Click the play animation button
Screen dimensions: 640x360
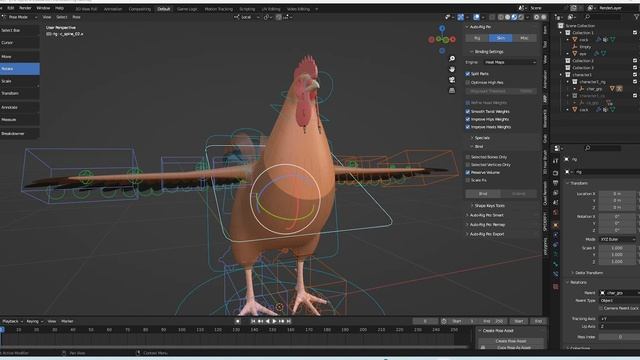click(x=274, y=321)
